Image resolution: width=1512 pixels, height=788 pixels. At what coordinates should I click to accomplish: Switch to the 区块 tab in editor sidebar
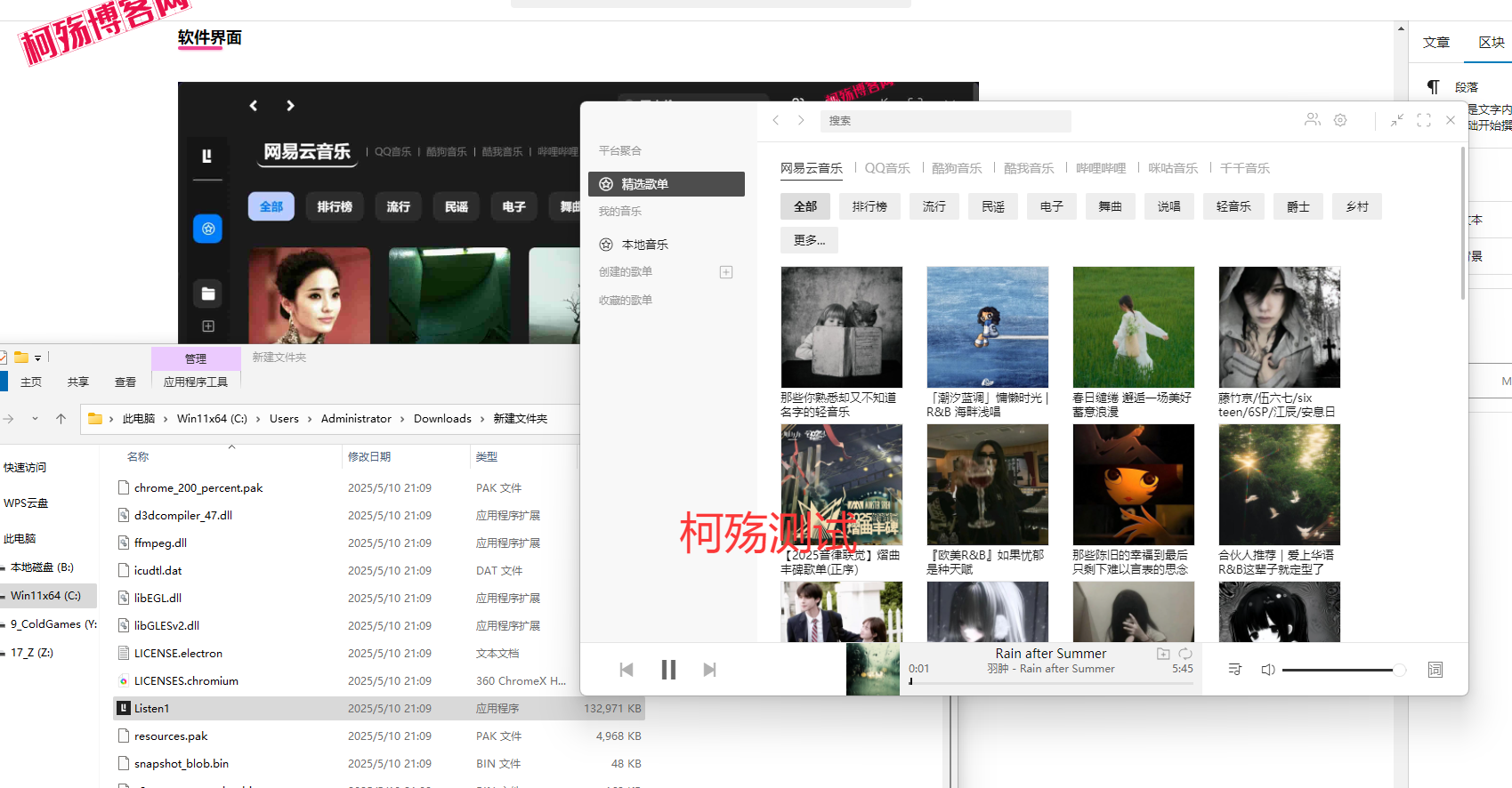(x=1492, y=43)
